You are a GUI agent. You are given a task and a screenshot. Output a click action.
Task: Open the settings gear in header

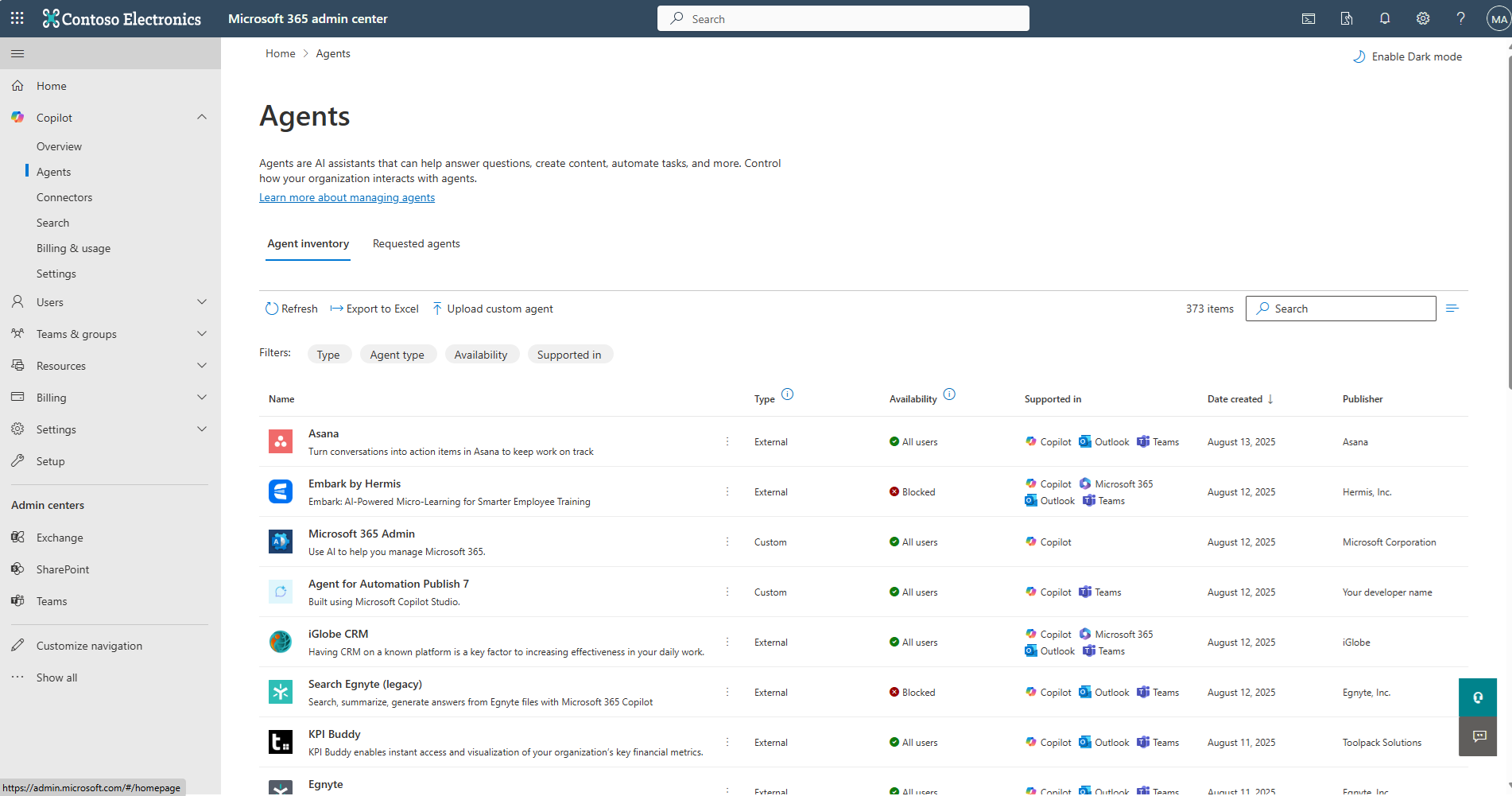(1423, 18)
